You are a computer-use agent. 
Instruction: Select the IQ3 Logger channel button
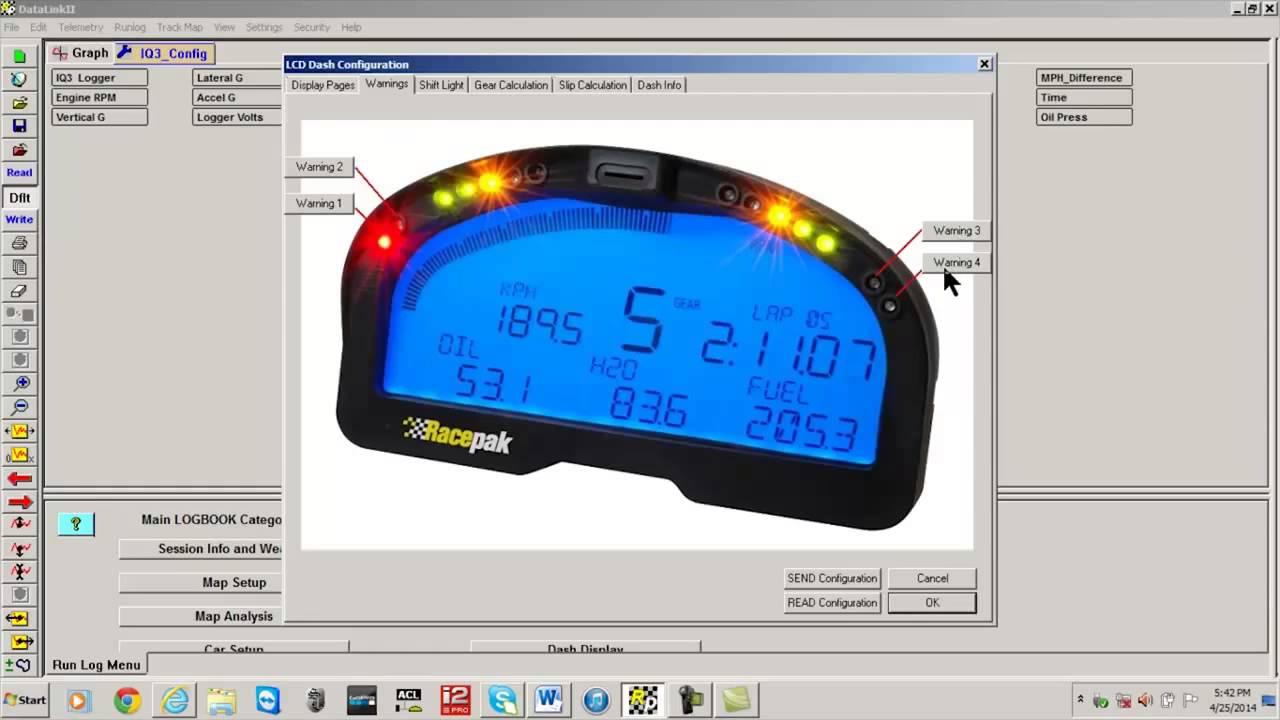point(99,78)
